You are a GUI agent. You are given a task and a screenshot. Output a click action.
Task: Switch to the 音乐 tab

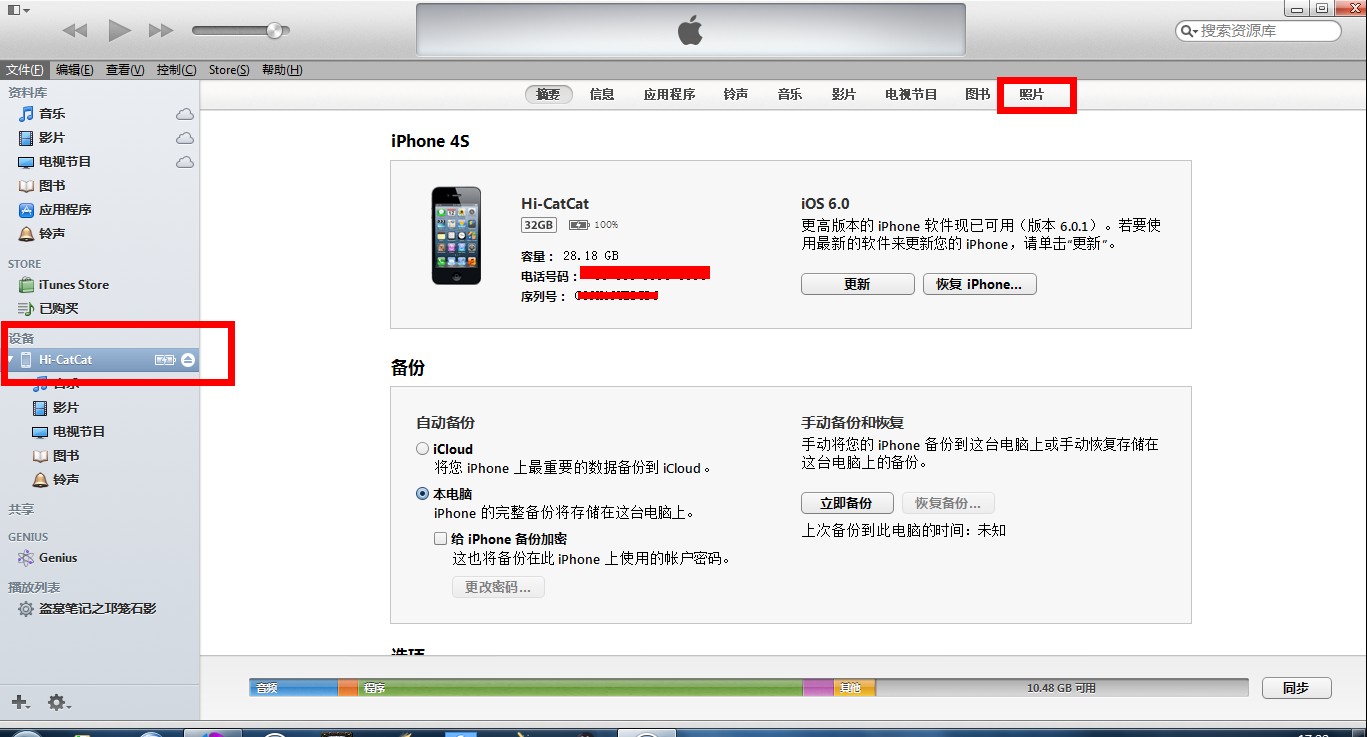tap(790, 94)
